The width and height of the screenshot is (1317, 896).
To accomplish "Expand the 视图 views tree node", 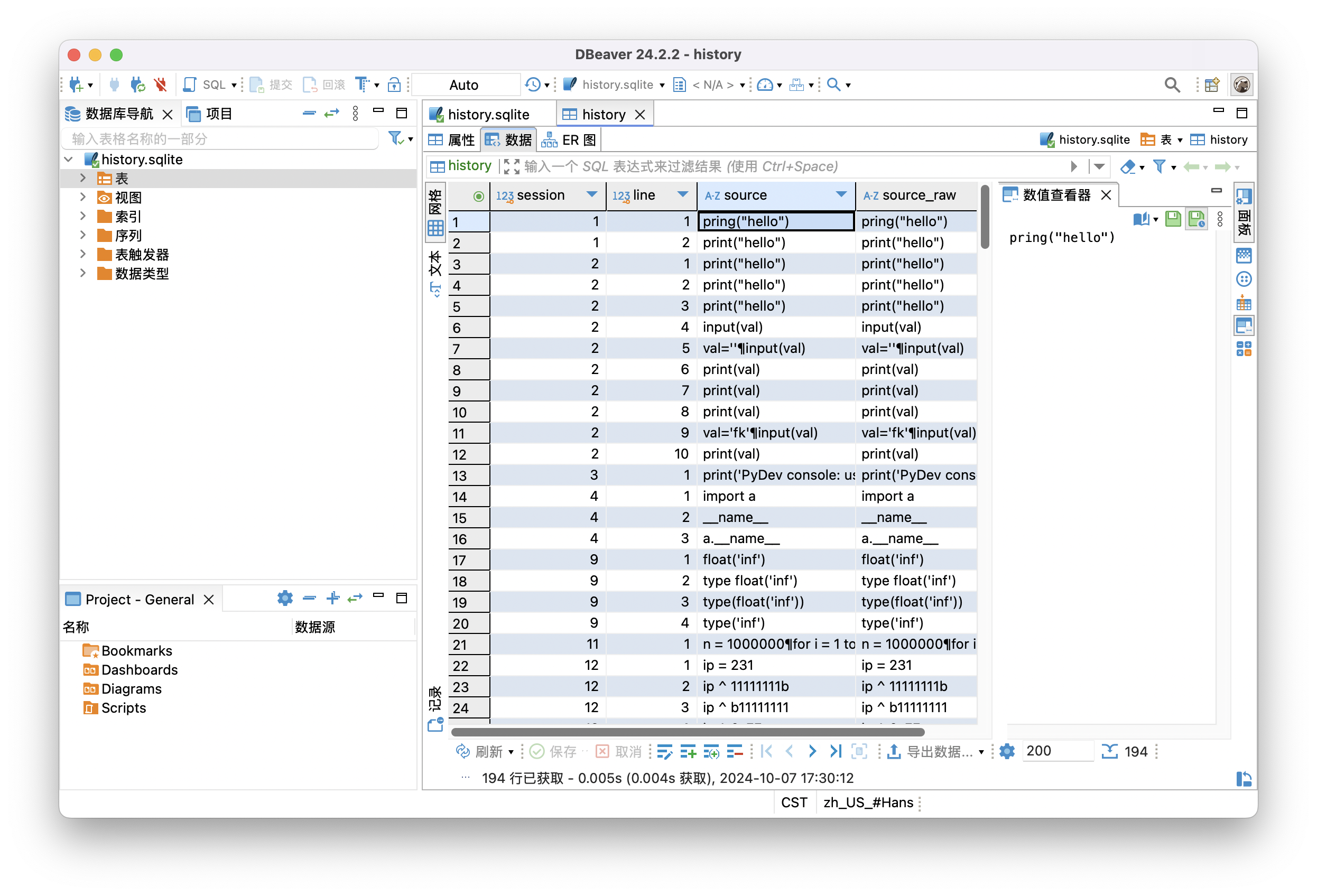I will click(x=83, y=197).
